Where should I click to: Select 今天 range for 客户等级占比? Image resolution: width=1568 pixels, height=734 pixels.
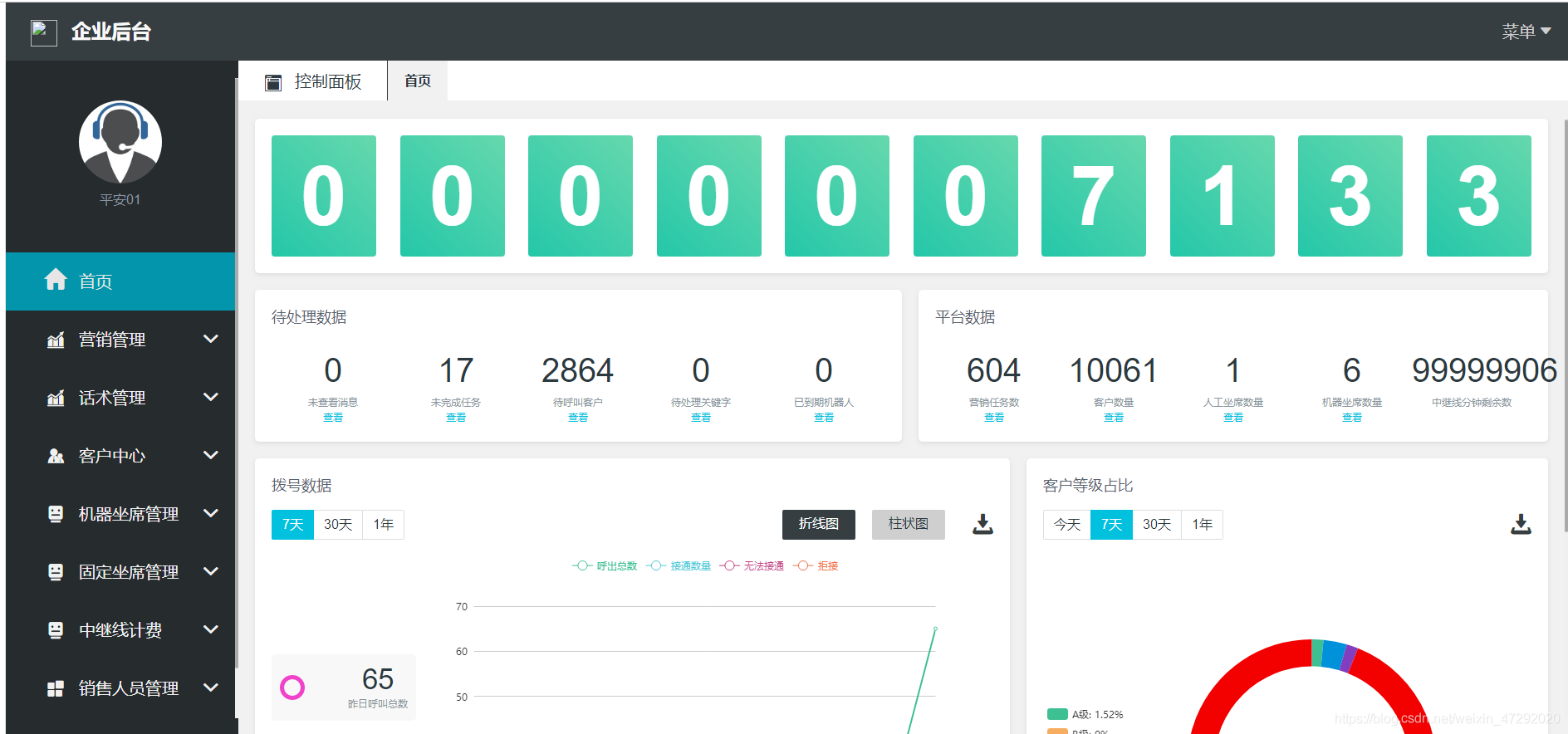point(1066,525)
